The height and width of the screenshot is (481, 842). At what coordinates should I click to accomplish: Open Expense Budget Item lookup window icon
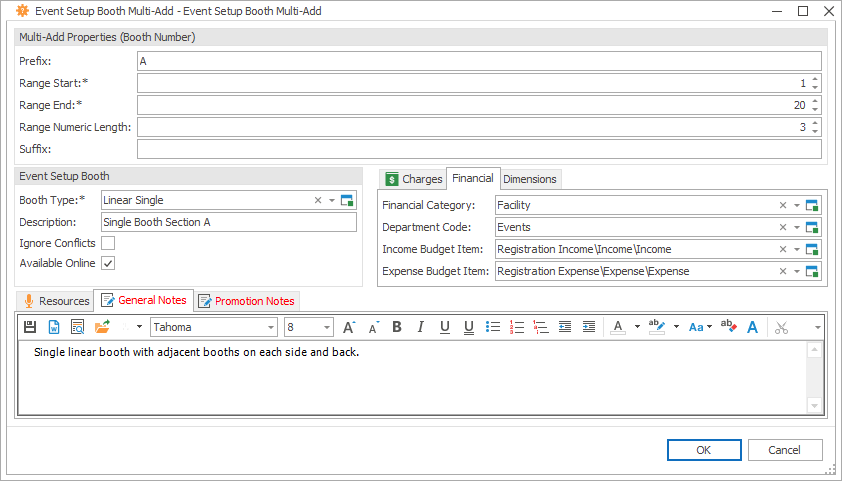tap(812, 271)
